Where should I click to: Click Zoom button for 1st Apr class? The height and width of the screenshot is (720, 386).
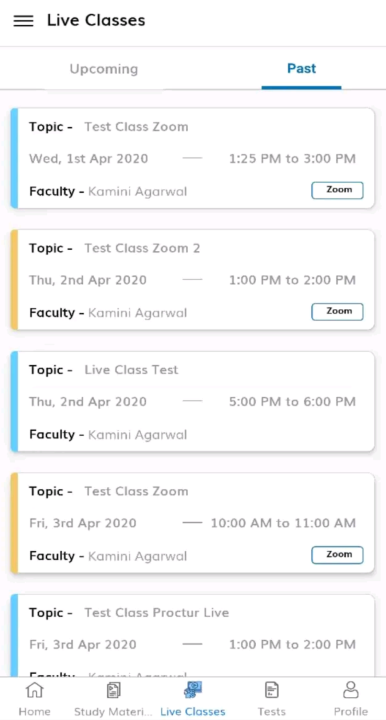[x=337, y=190]
